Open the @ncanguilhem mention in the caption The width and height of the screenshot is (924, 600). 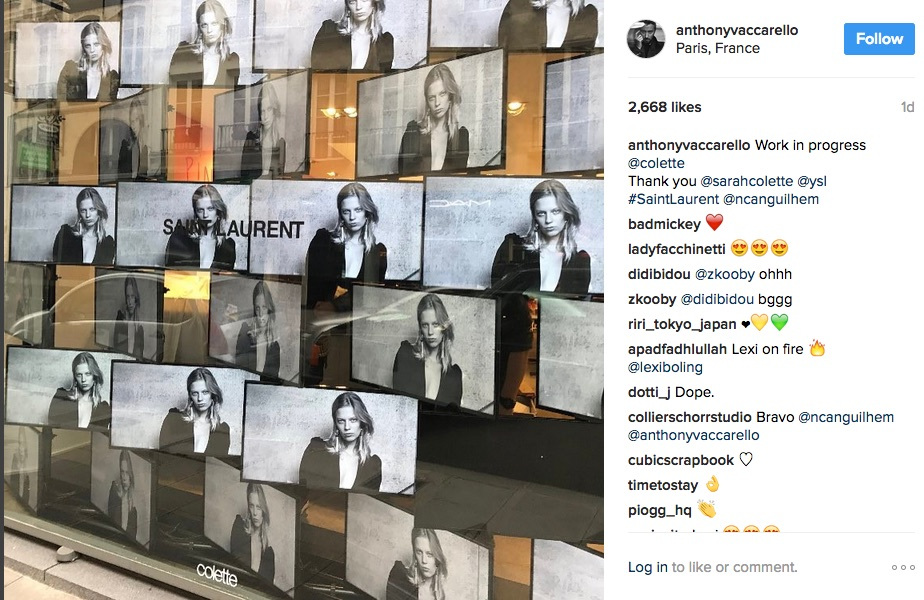(771, 199)
